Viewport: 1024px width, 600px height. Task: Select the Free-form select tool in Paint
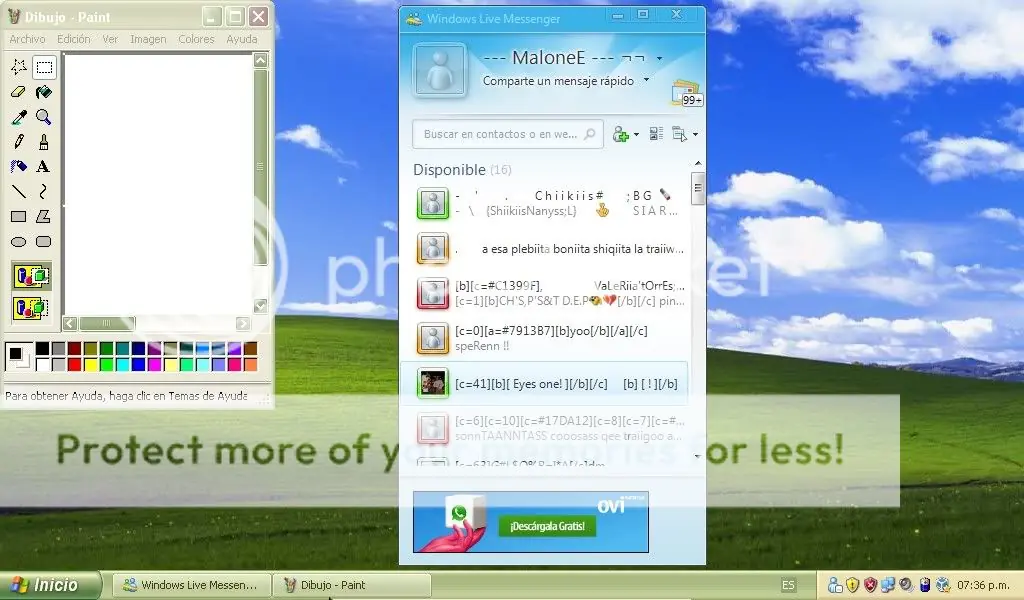tap(18, 67)
